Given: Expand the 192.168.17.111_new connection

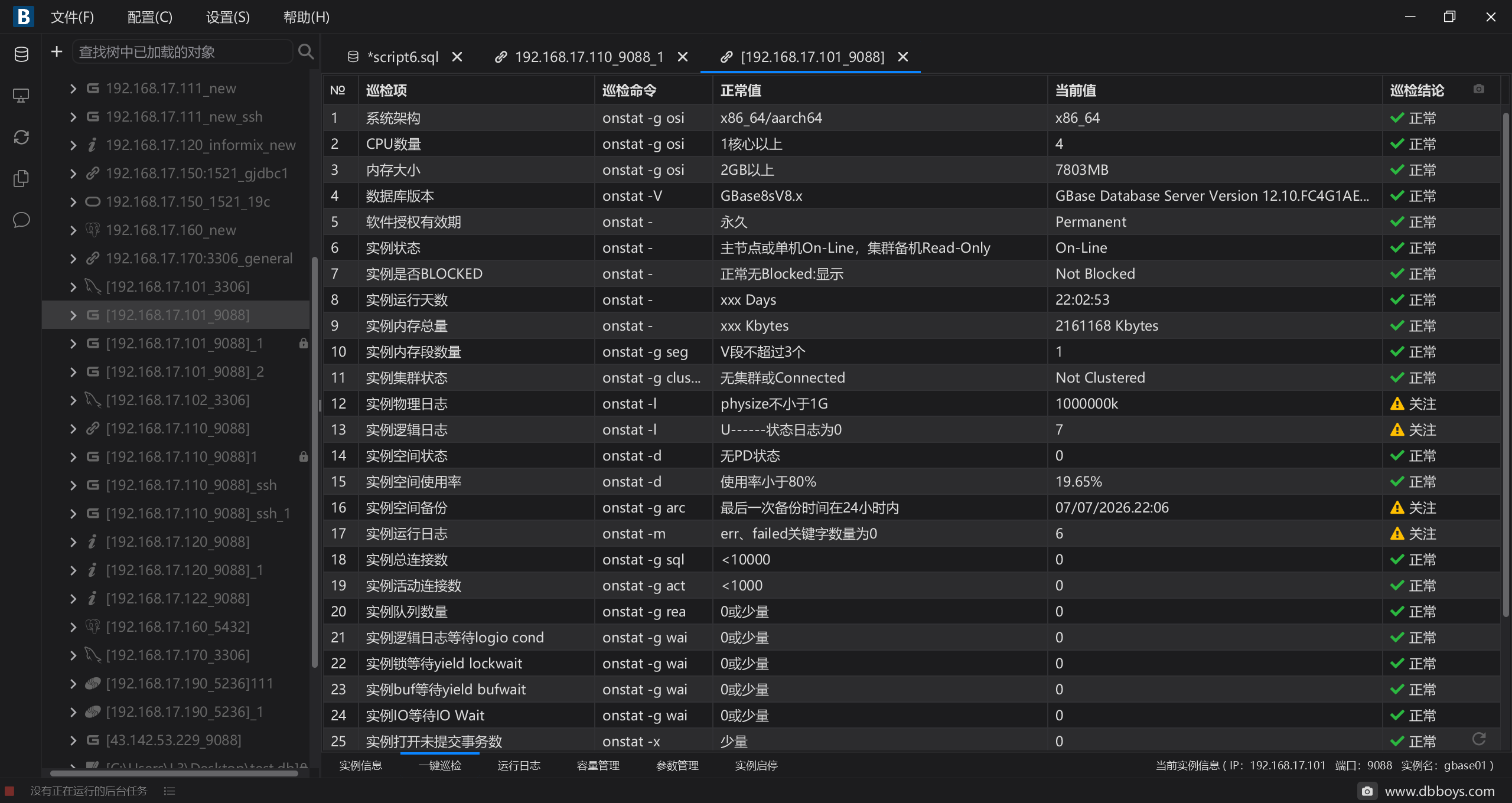Looking at the screenshot, I should point(73,89).
